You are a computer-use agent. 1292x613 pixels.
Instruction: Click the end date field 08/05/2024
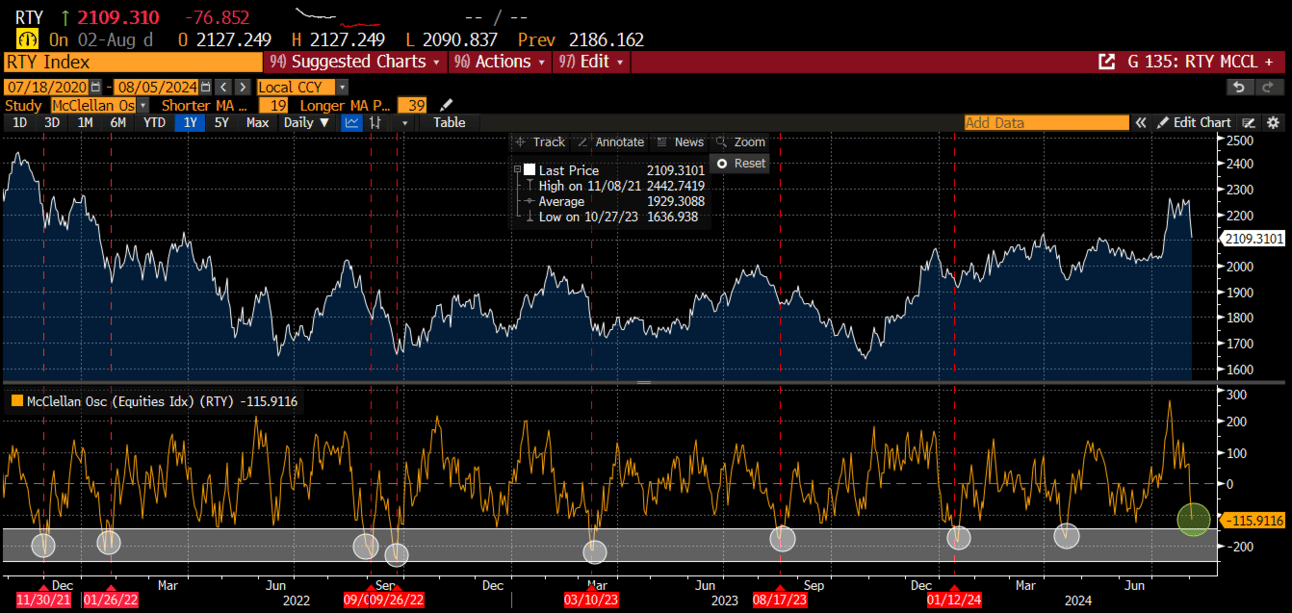157,87
